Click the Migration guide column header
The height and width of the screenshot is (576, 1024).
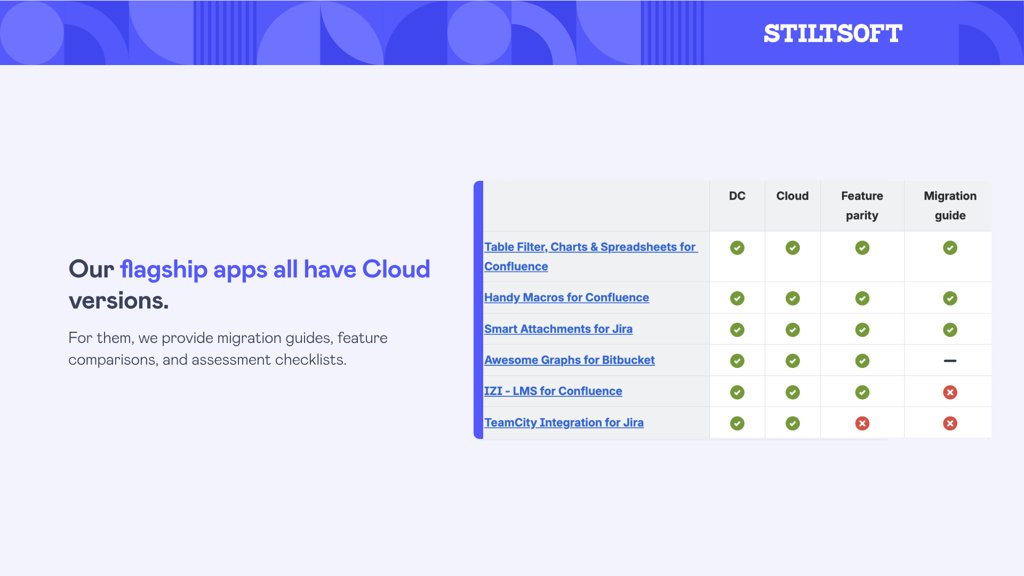pos(950,205)
